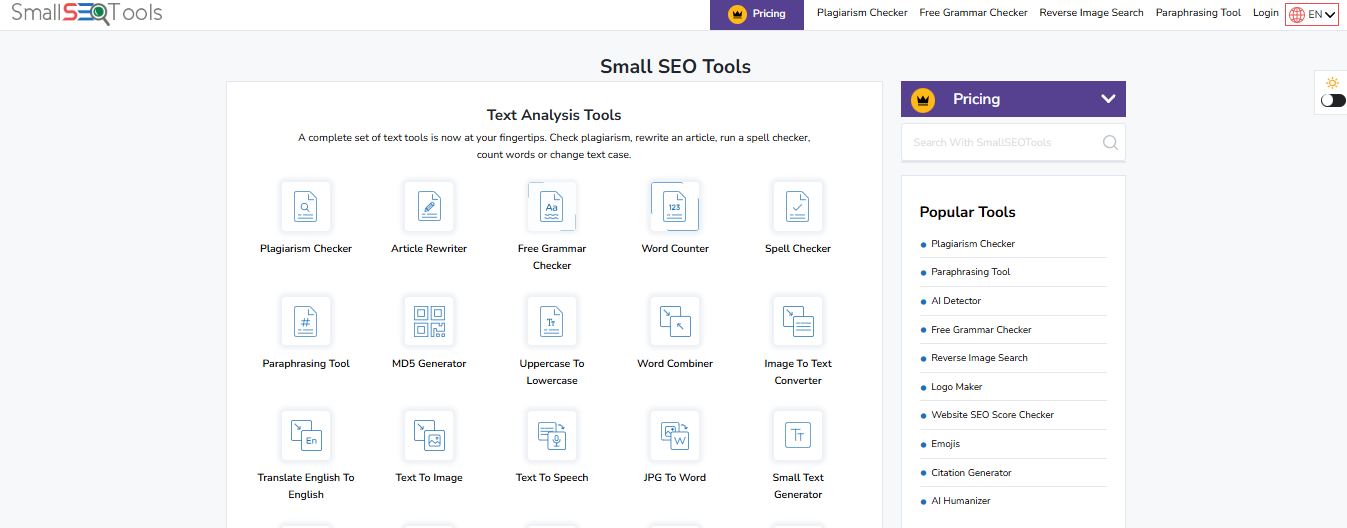Click the MD5 Generator label text

(429, 364)
